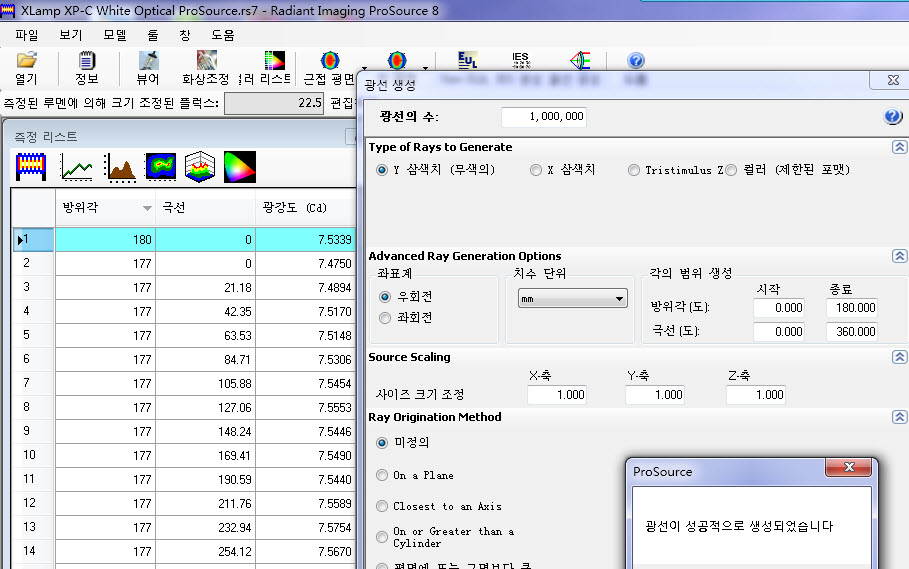
Task: Select X 삼색치 radio option
Action: 536,170
